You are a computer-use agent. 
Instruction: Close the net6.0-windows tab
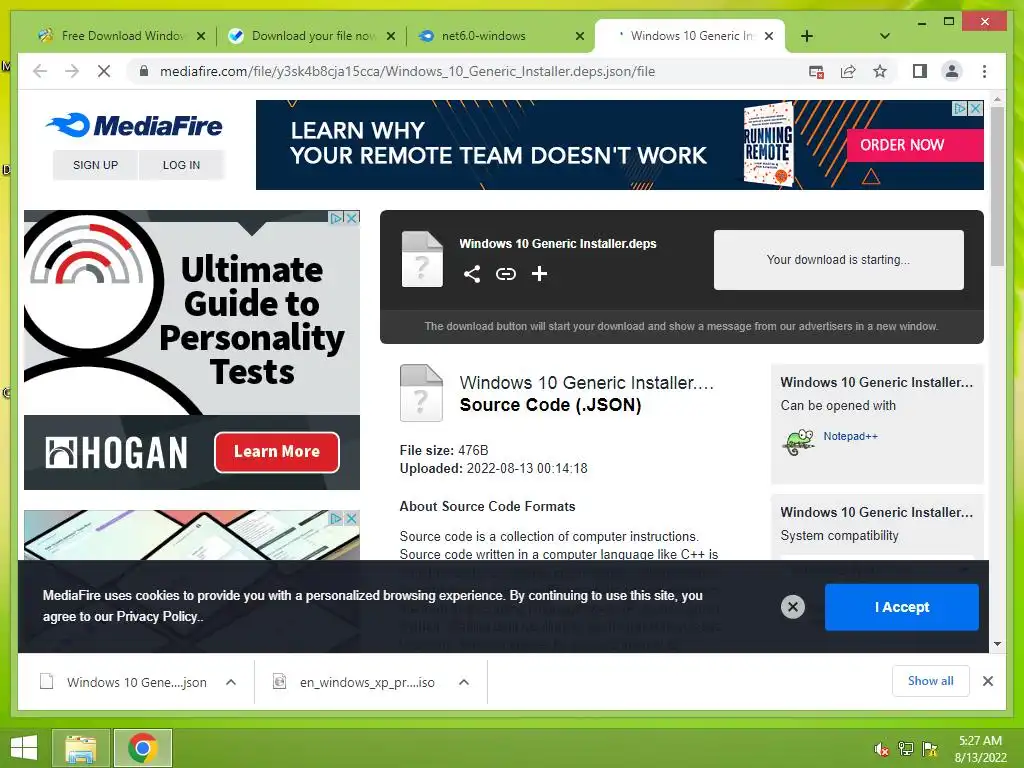coord(579,37)
